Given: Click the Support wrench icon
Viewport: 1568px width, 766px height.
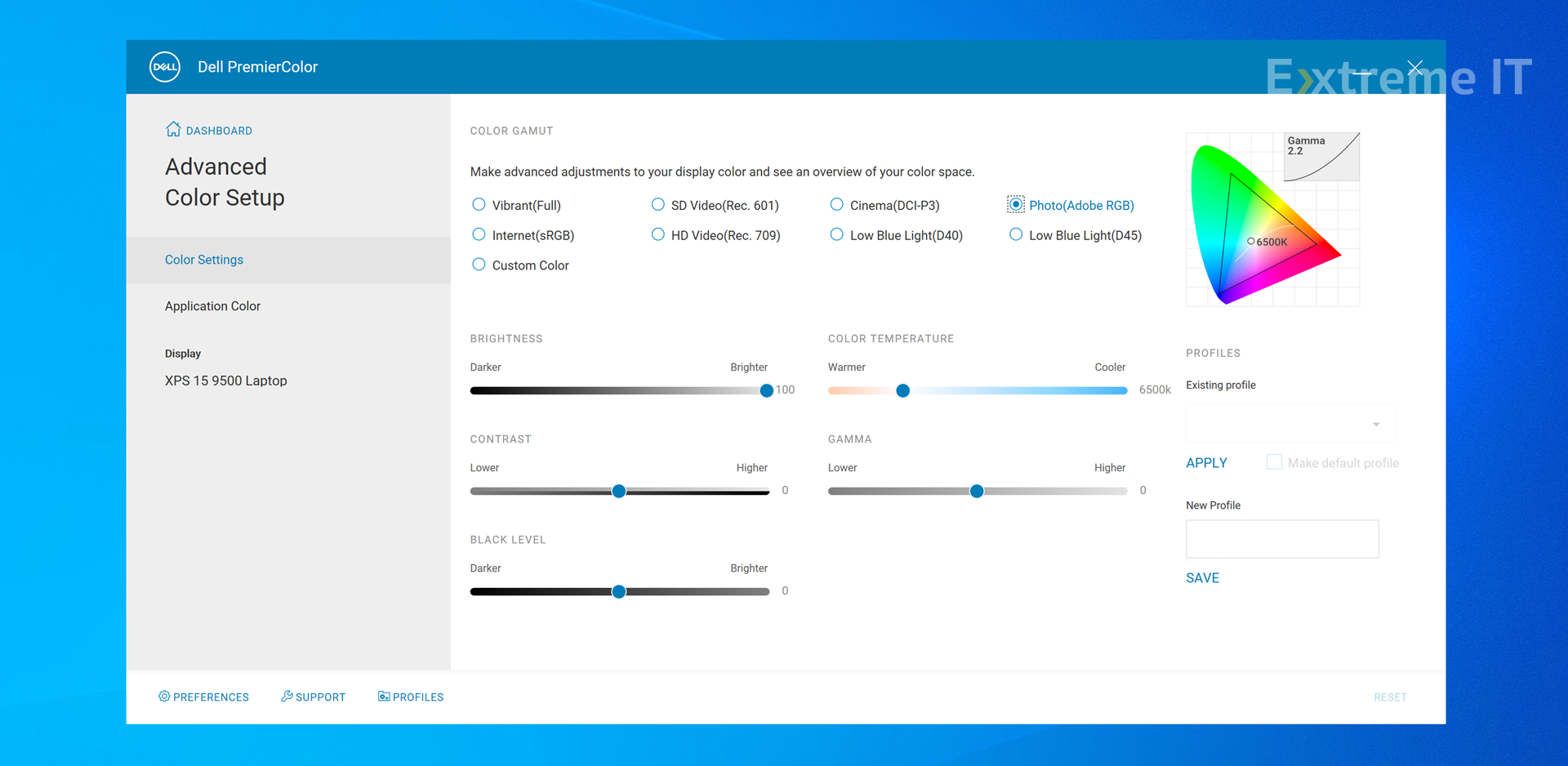Looking at the screenshot, I should pyautogui.click(x=287, y=697).
